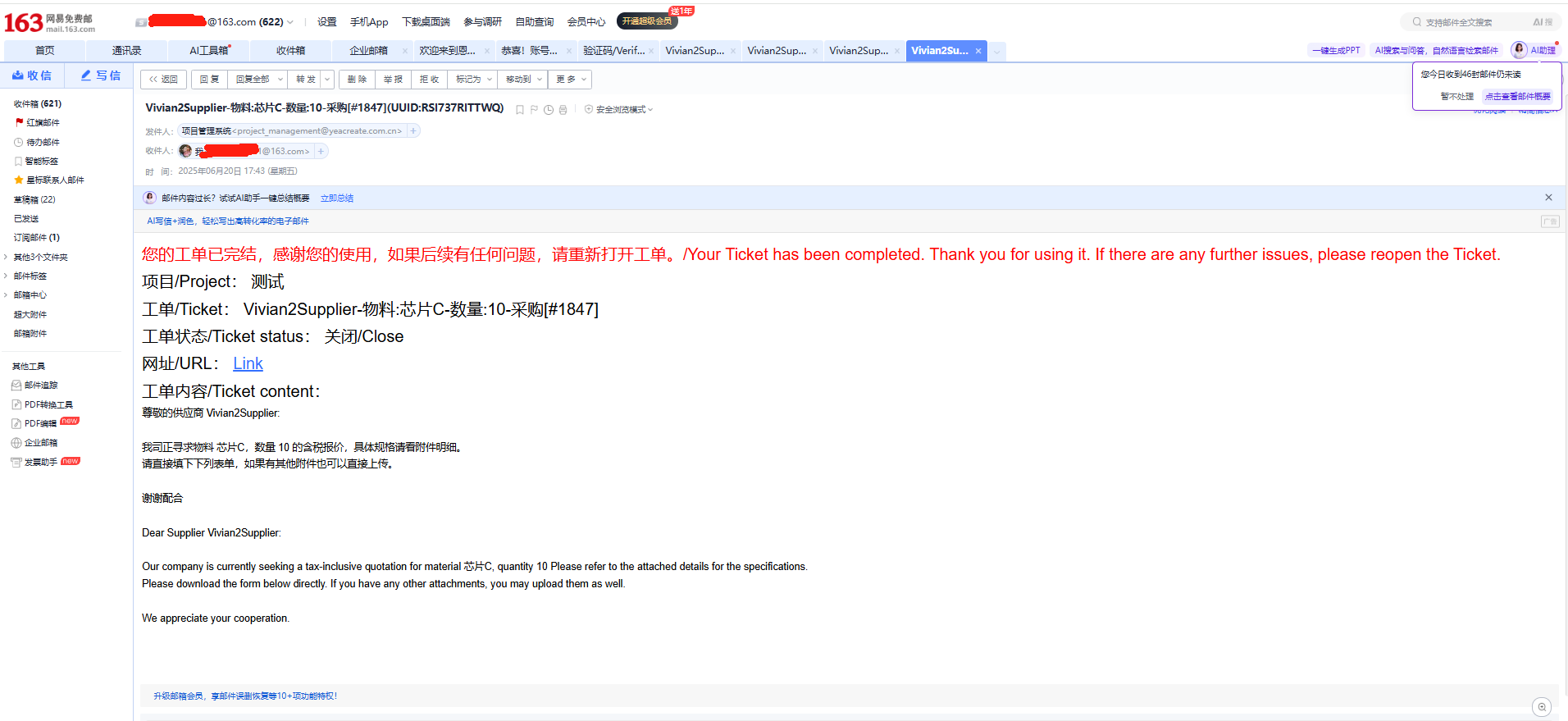Switch to the 通讯录 tab

pos(126,51)
